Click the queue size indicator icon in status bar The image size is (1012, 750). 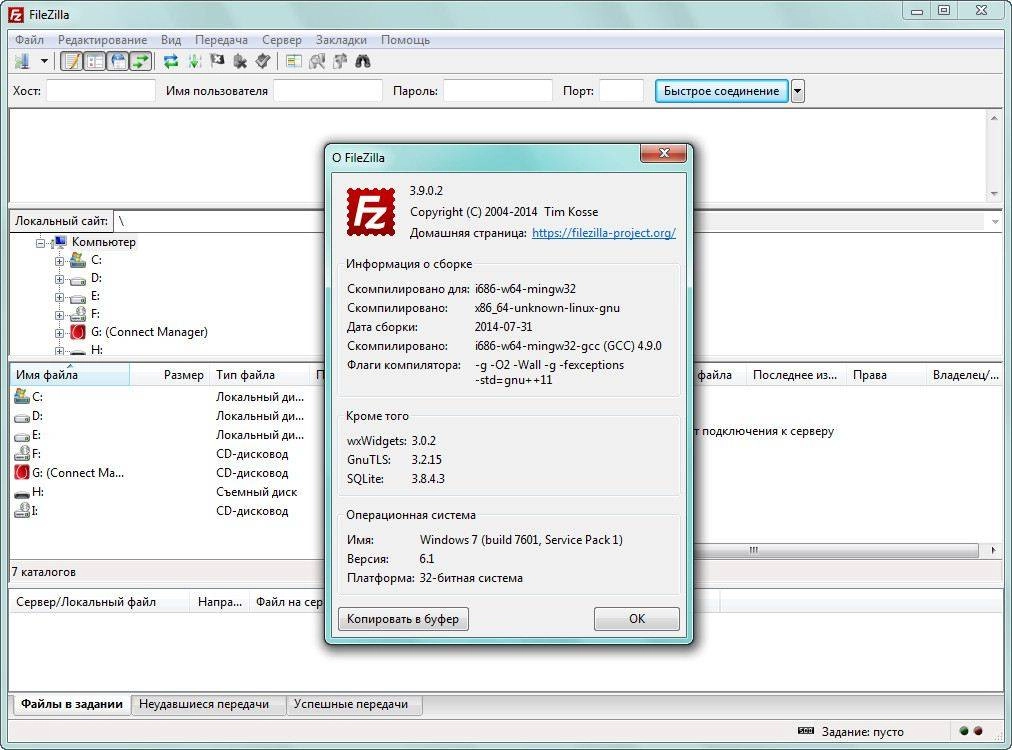pyautogui.click(x=805, y=731)
